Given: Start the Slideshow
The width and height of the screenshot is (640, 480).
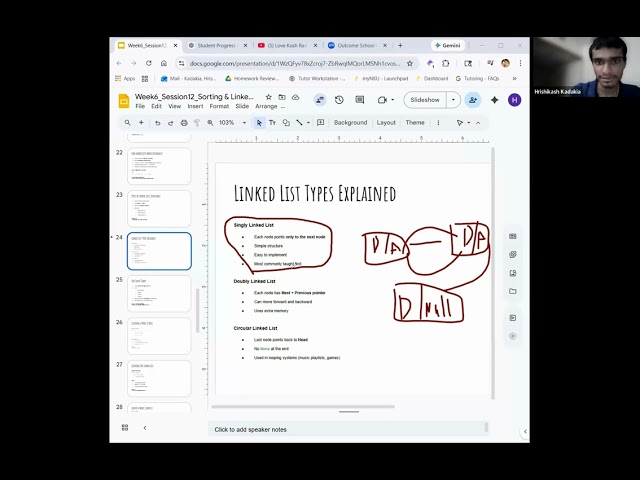Looking at the screenshot, I should [x=425, y=100].
